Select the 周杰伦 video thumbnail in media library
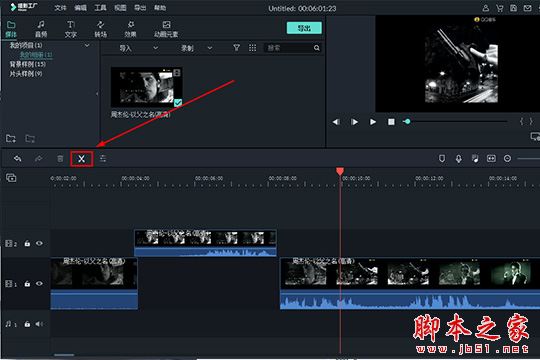 click(146, 88)
